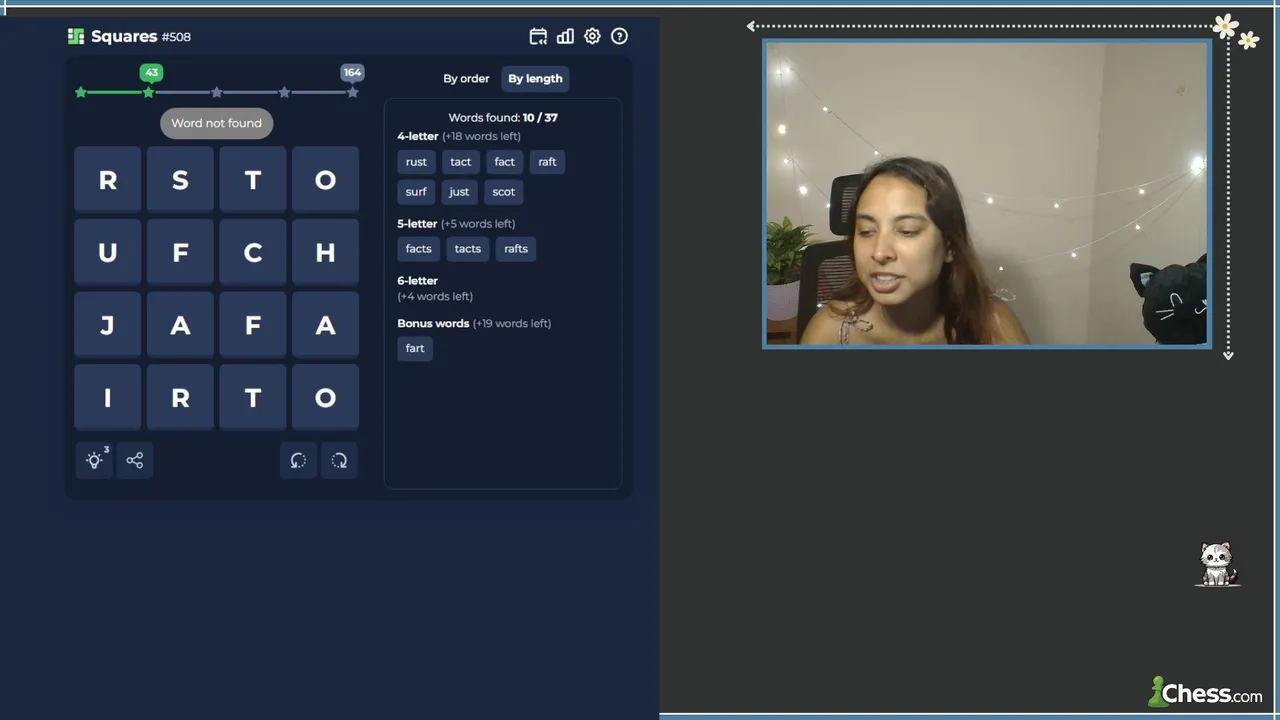Click the third gray progress star
The width and height of the screenshot is (1280, 720).
click(x=217, y=92)
